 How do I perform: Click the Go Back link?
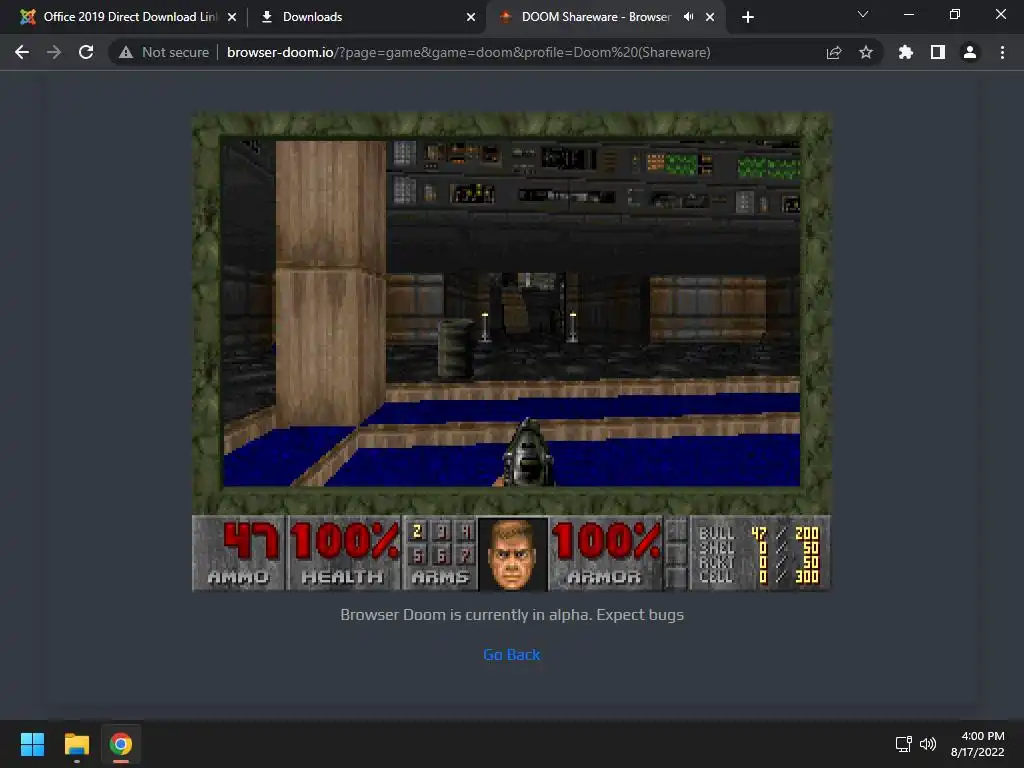tap(511, 654)
